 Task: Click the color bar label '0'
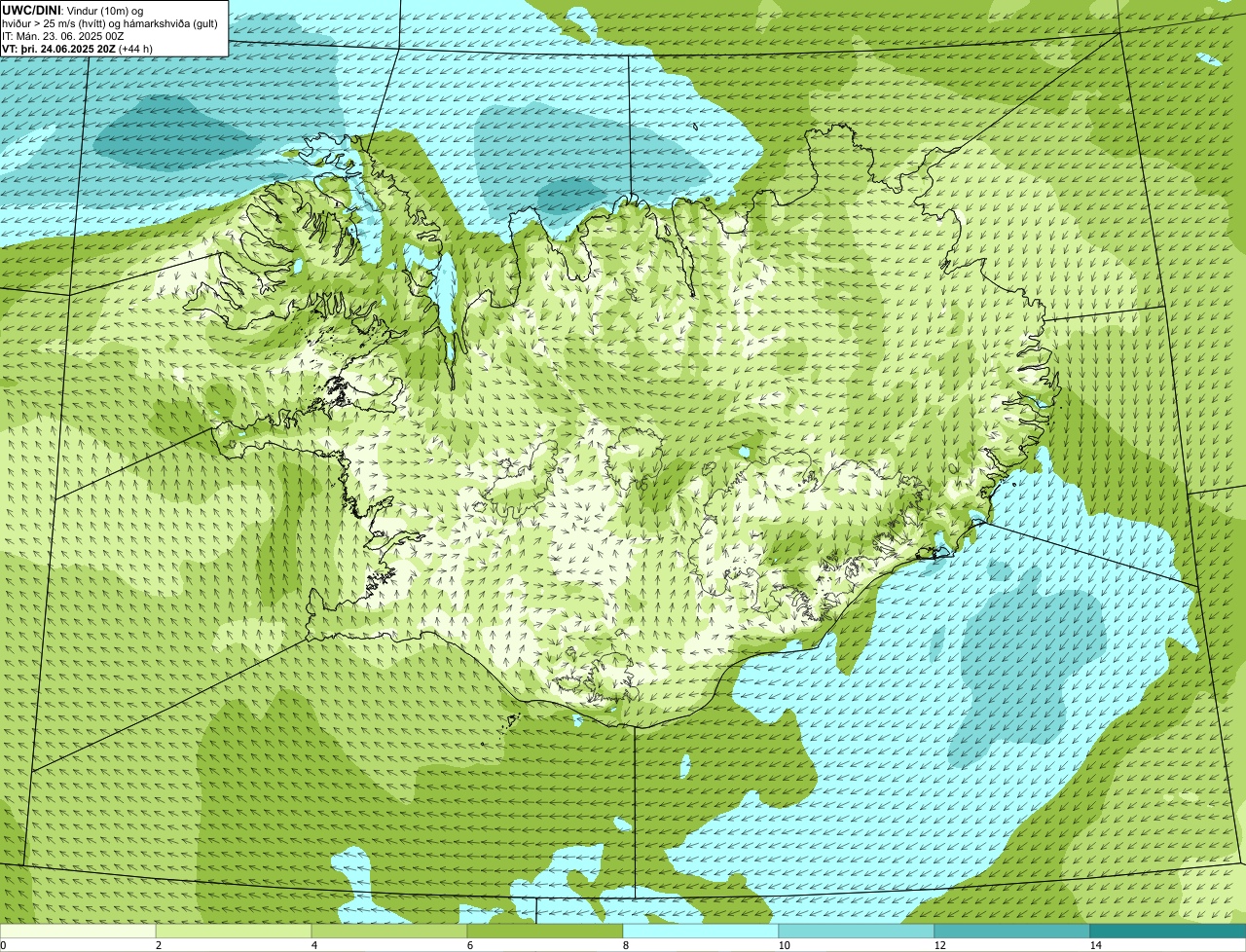3,945
